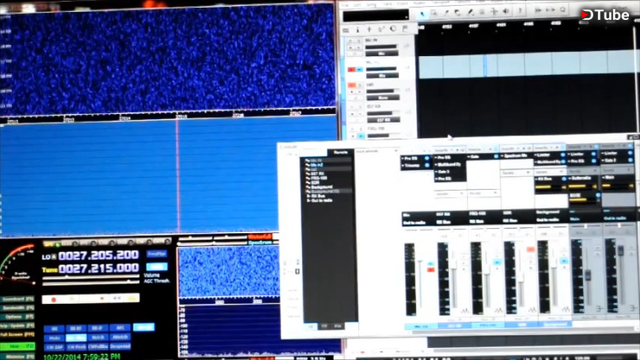
Task: Toggle mute on SDR mixer channel
Action: (x=531, y=249)
